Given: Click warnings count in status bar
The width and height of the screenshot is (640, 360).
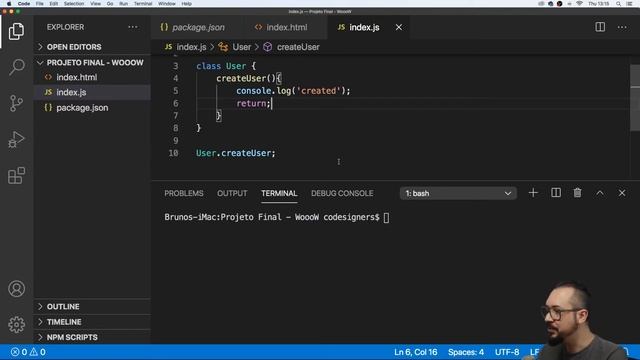Looking at the screenshot, I should coord(38,352).
